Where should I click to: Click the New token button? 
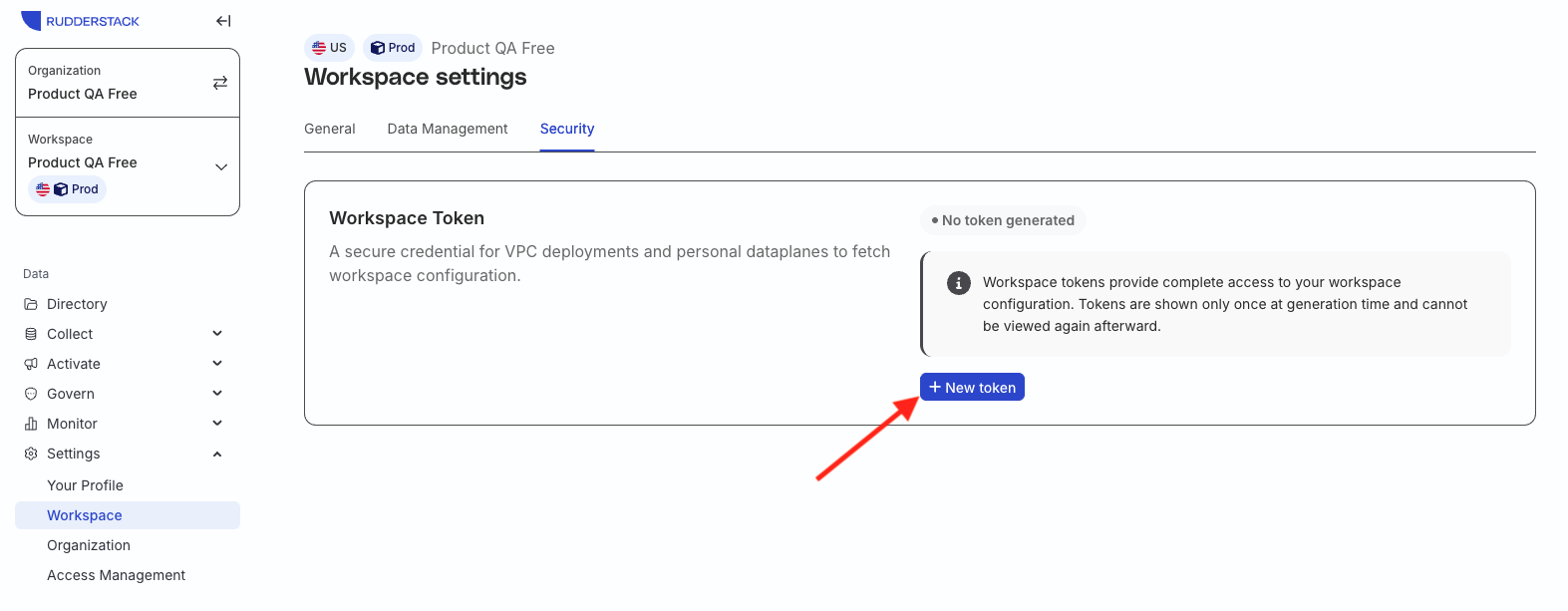pyautogui.click(x=972, y=387)
